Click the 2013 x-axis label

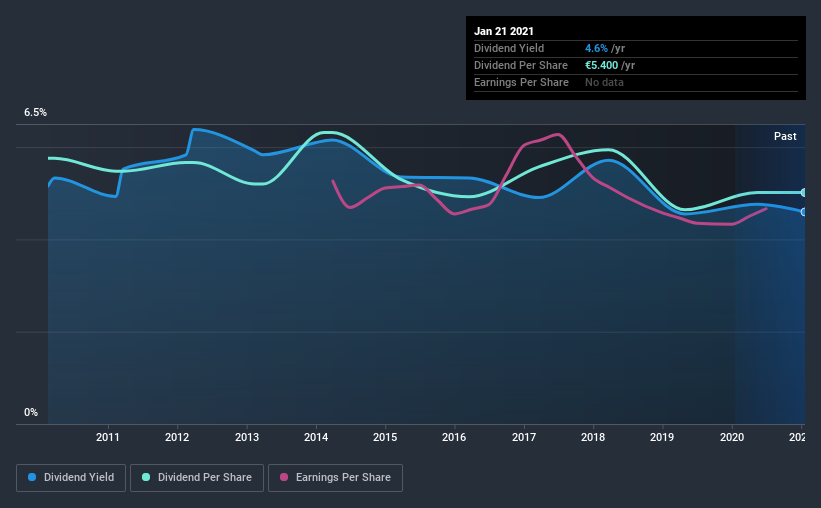tap(247, 437)
